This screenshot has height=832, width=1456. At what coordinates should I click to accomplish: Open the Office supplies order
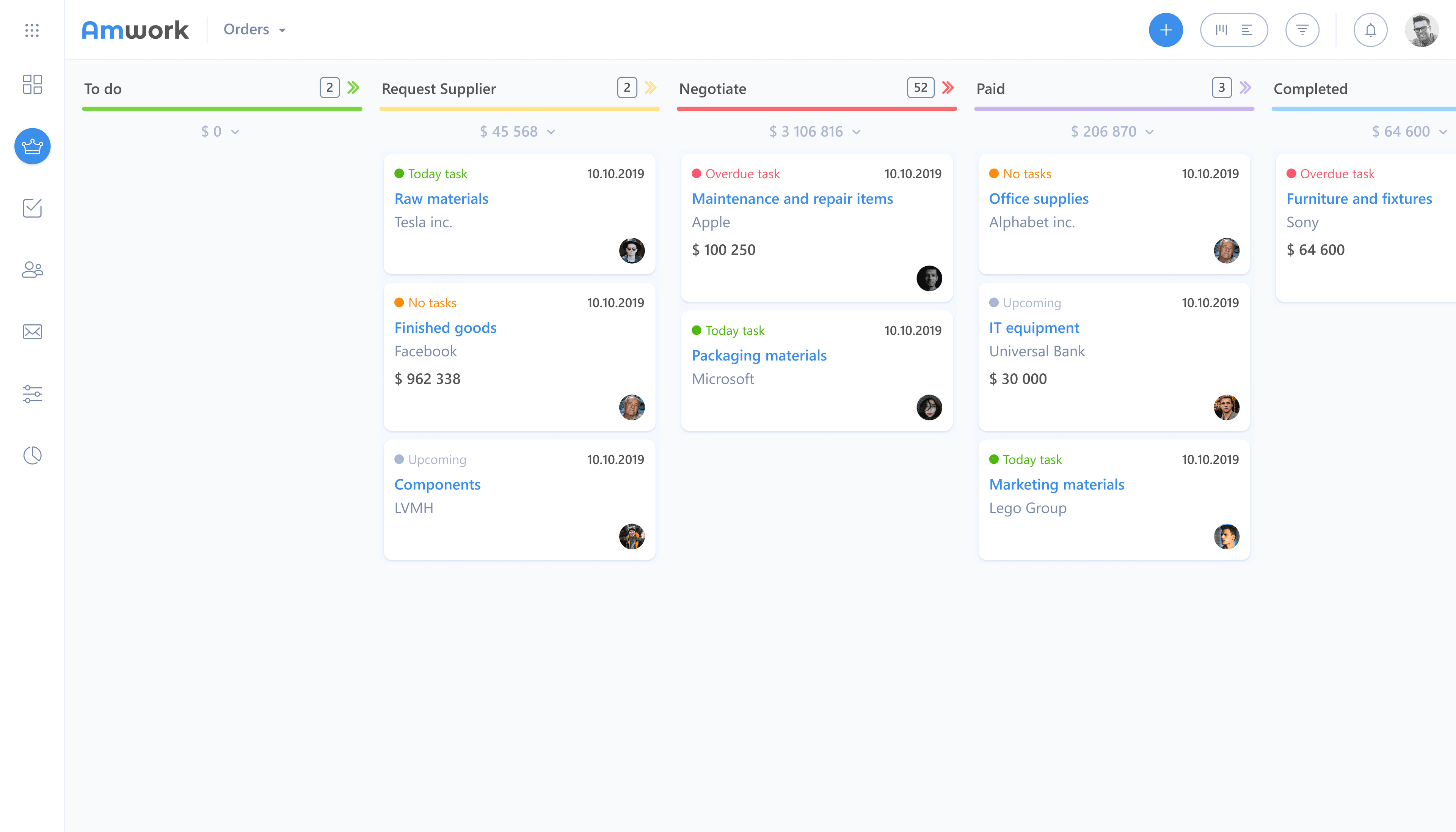coord(1039,199)
